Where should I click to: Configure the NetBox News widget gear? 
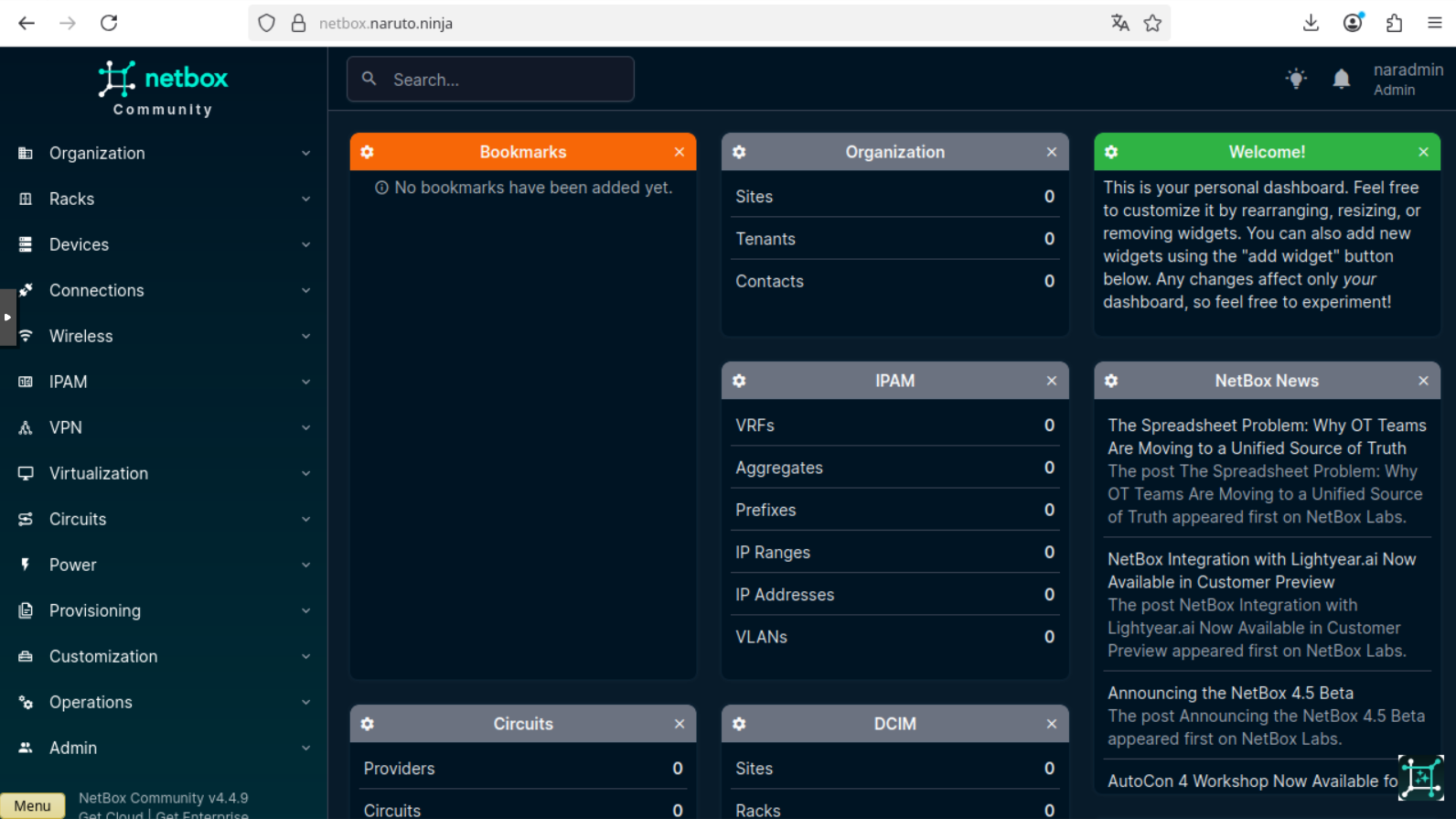1111,381
